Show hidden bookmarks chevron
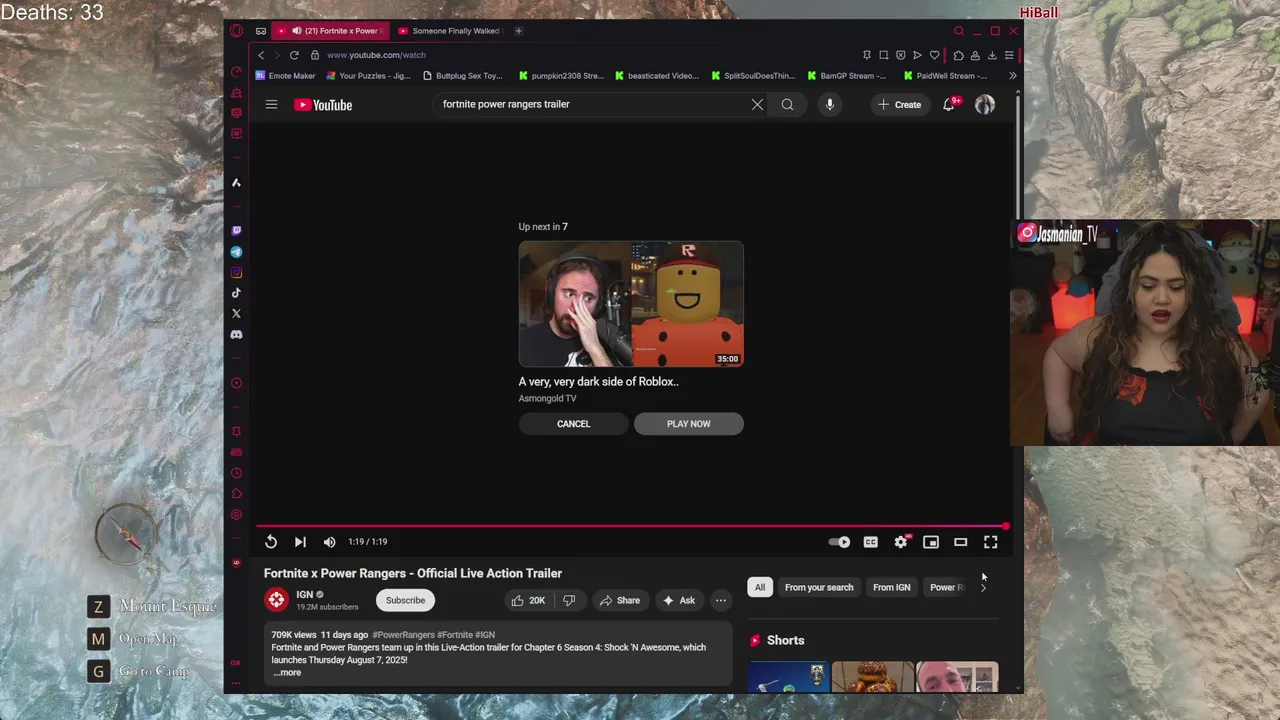Screen dimensions: 1280x720 pyautogui.click(x=1012, y=75)
